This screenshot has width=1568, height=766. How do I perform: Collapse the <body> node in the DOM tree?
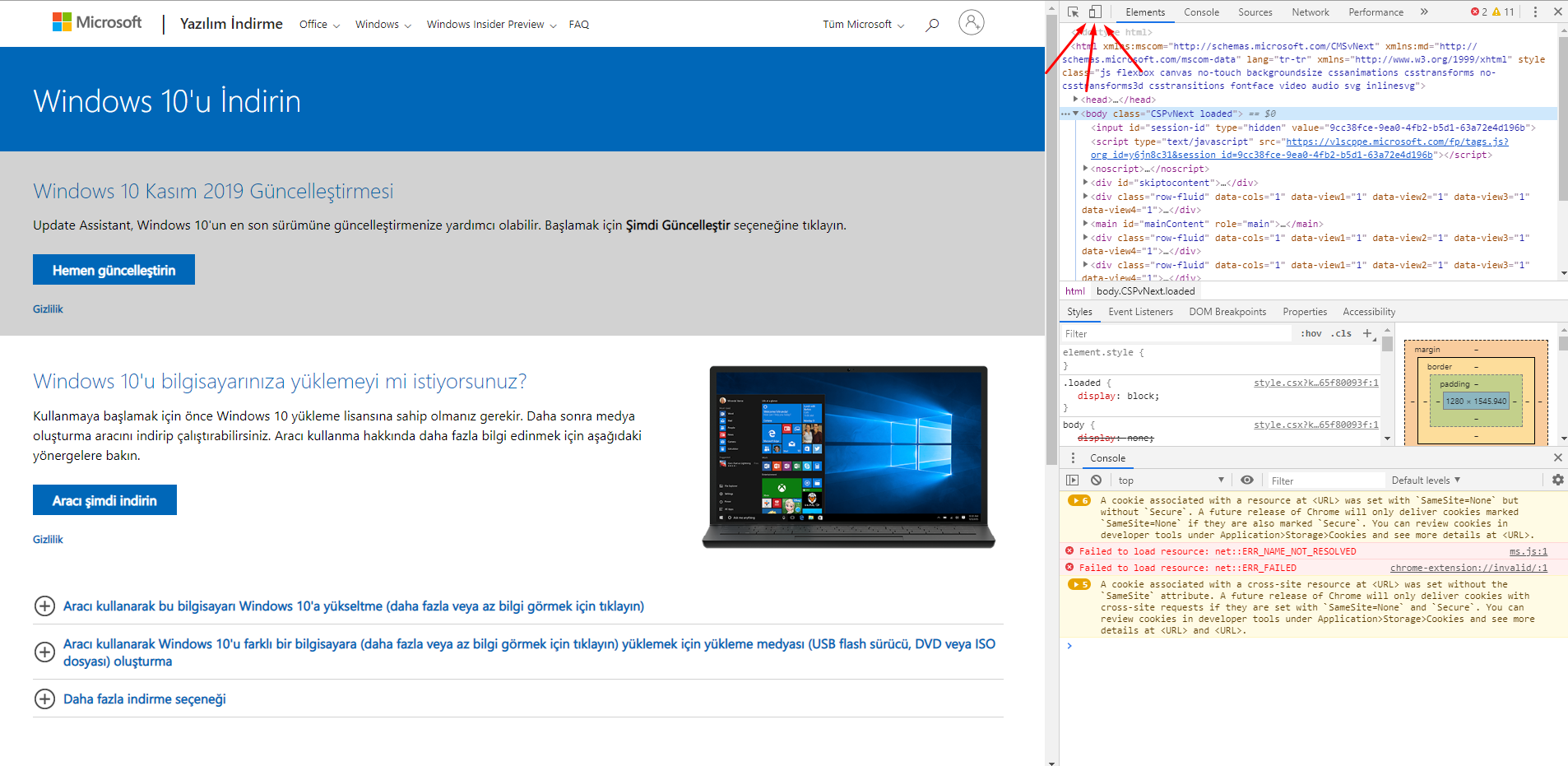click(x=1075, y=114)
